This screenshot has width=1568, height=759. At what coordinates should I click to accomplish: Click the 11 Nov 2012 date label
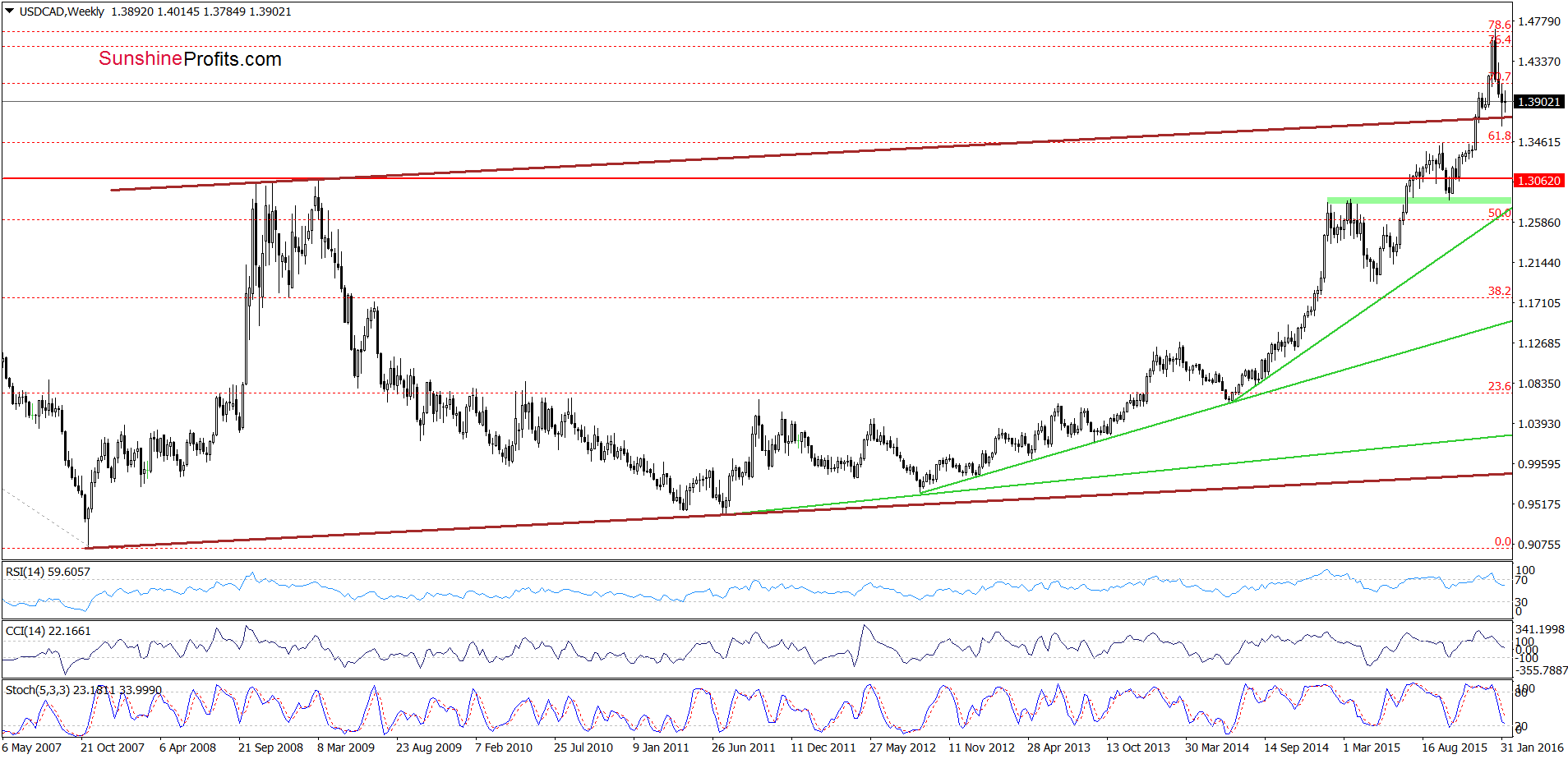point(981,747)
